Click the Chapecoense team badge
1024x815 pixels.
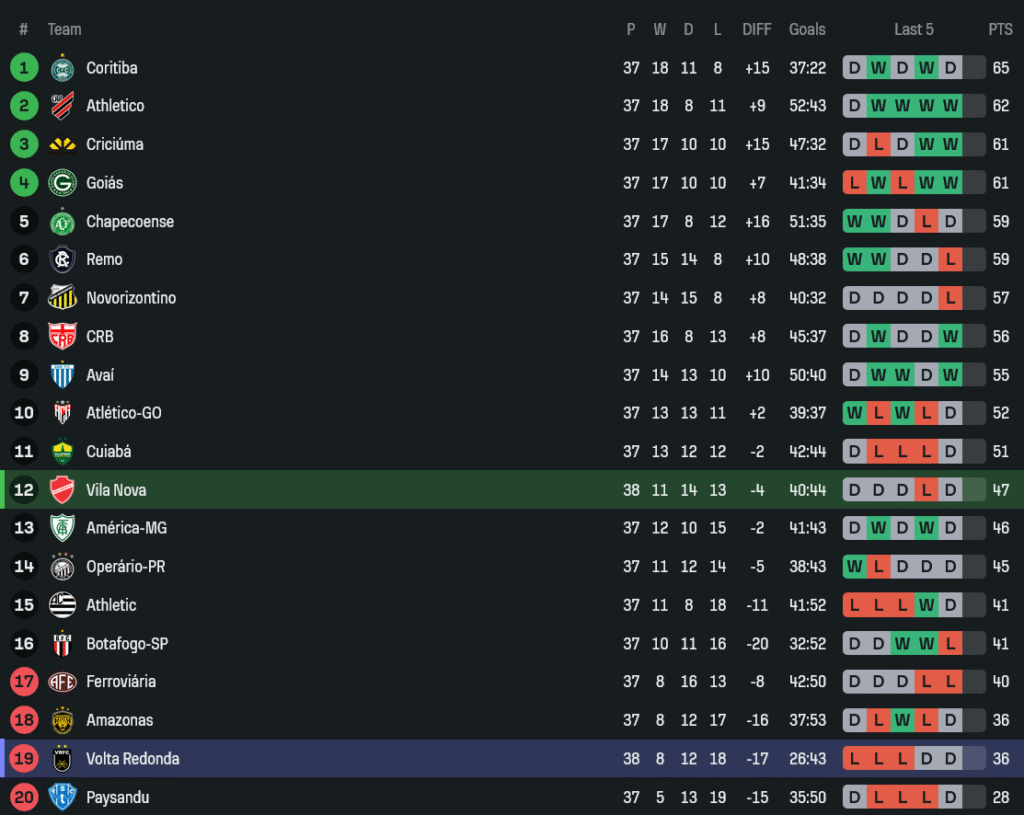[62, 221]
